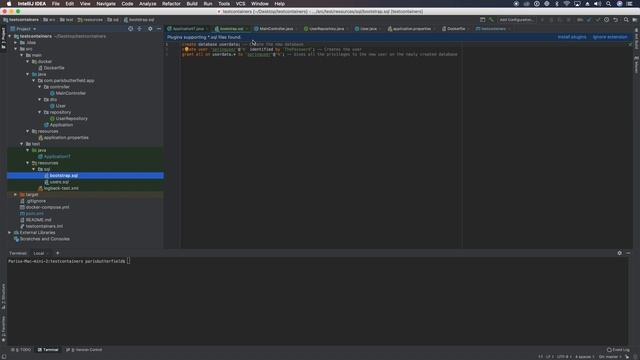The image size is (640, 360).
Task: Collapse the testcontainers root folder
Action: [x=10, y=36]
